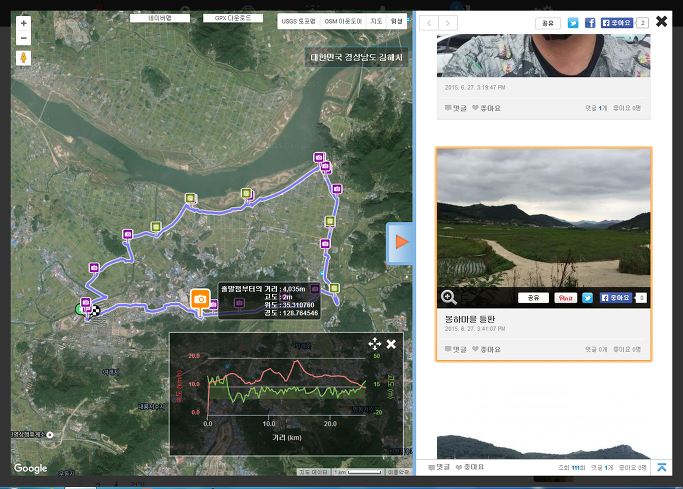The width and height of the screenshot is (683, 489).
Task: Go to the previous photo
Action: [429, 23]
